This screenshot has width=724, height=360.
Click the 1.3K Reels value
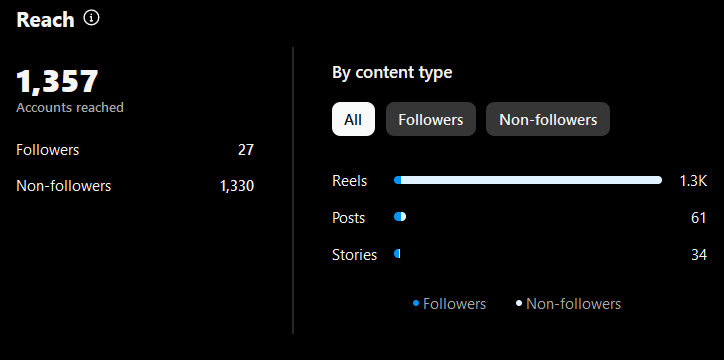click(693, 181)
